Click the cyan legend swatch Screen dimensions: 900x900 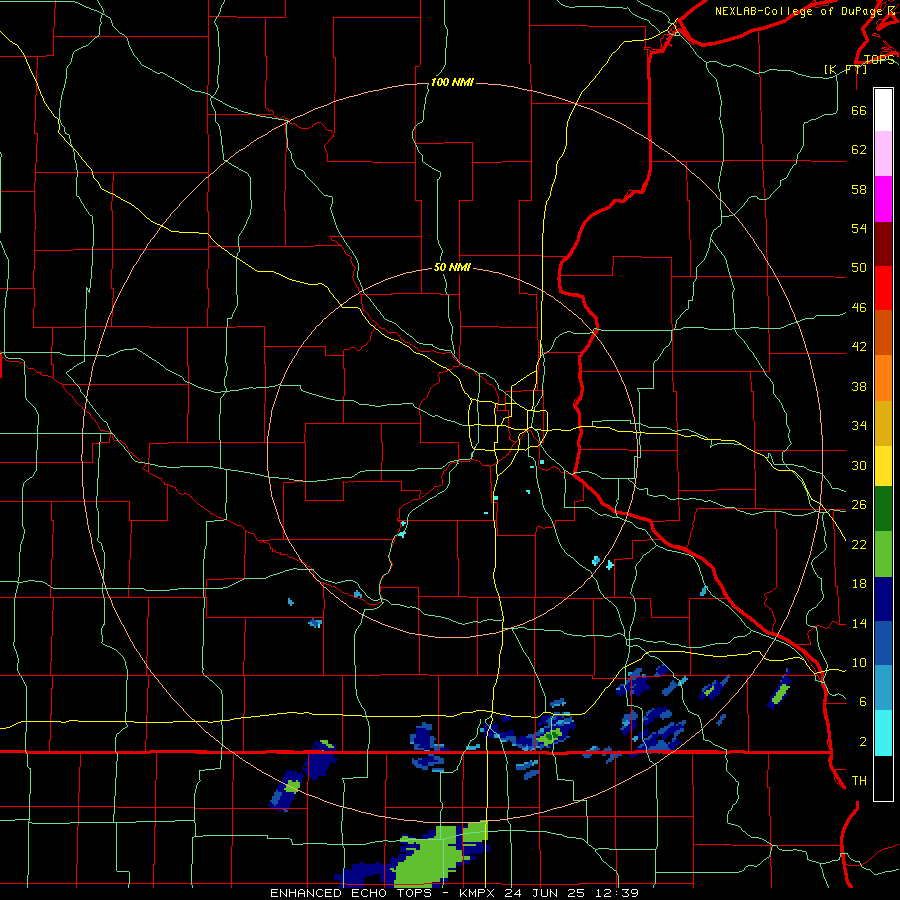tap(883, 733)
